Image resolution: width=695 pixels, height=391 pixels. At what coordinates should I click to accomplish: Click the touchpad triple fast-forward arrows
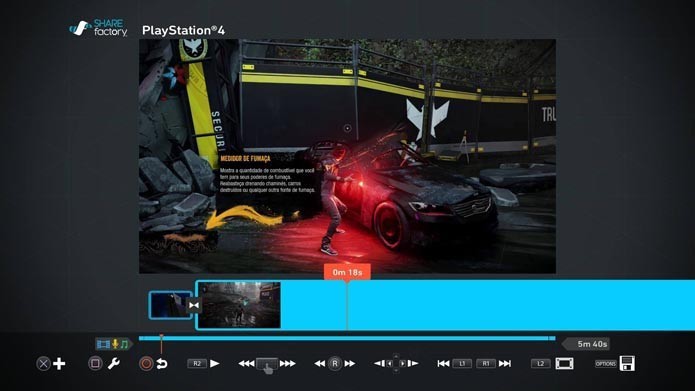[x=287, y=364]
